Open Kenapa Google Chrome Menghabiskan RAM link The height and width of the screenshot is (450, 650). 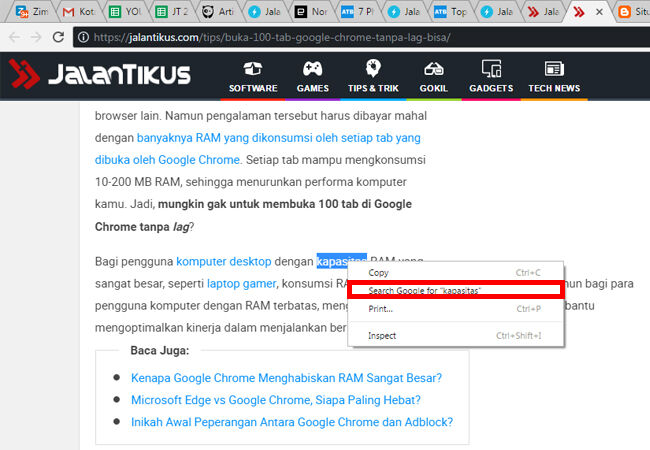286,378
